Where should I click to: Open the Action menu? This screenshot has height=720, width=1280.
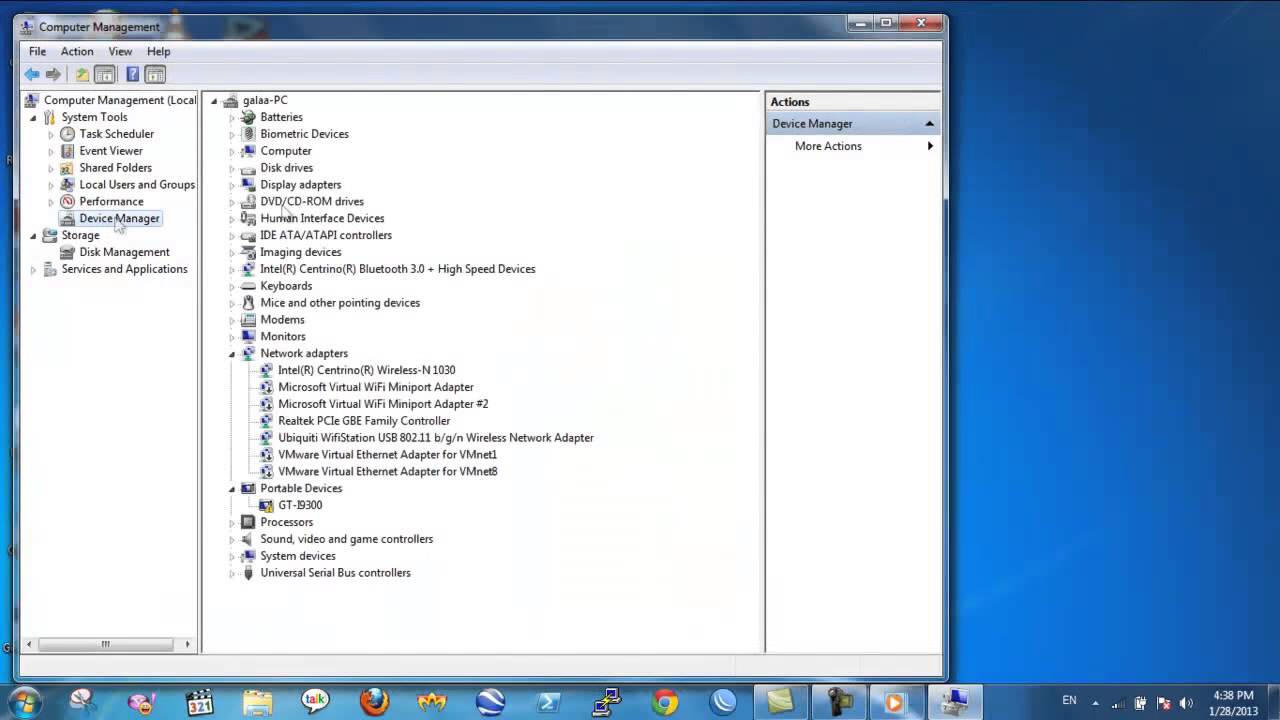(x=77, y=51)
